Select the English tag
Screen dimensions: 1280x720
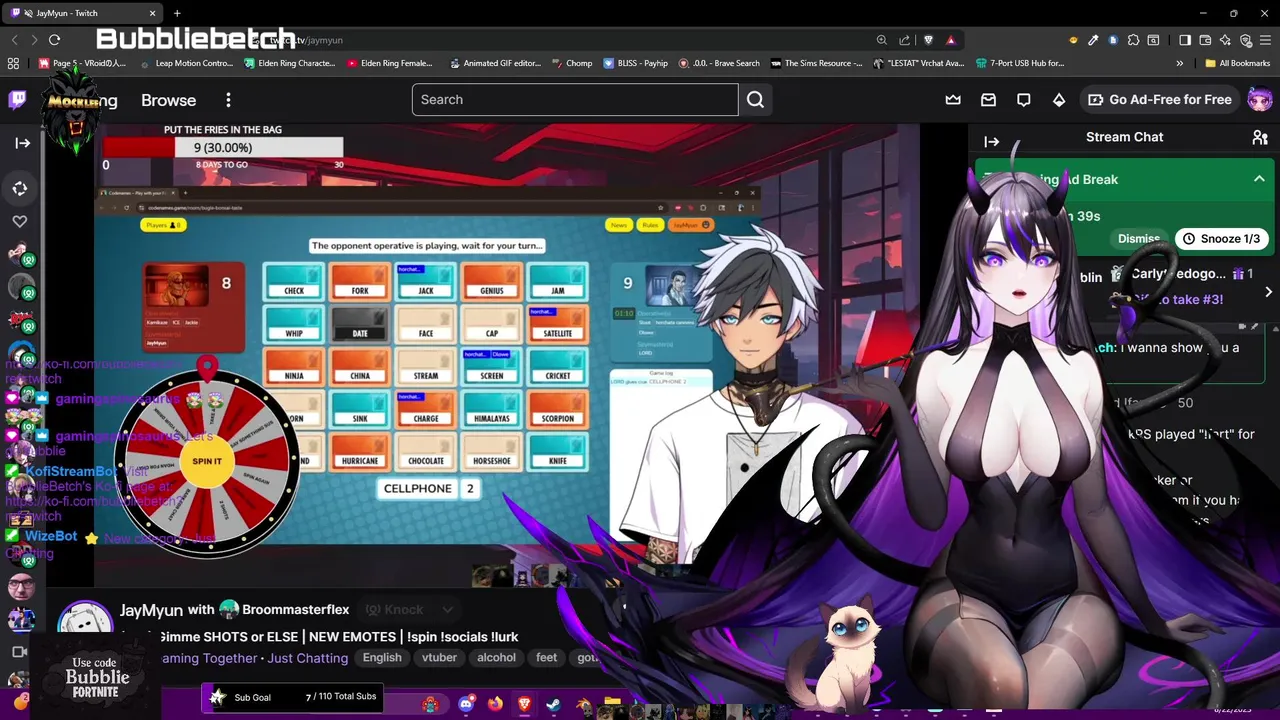(x=382, y=658)
